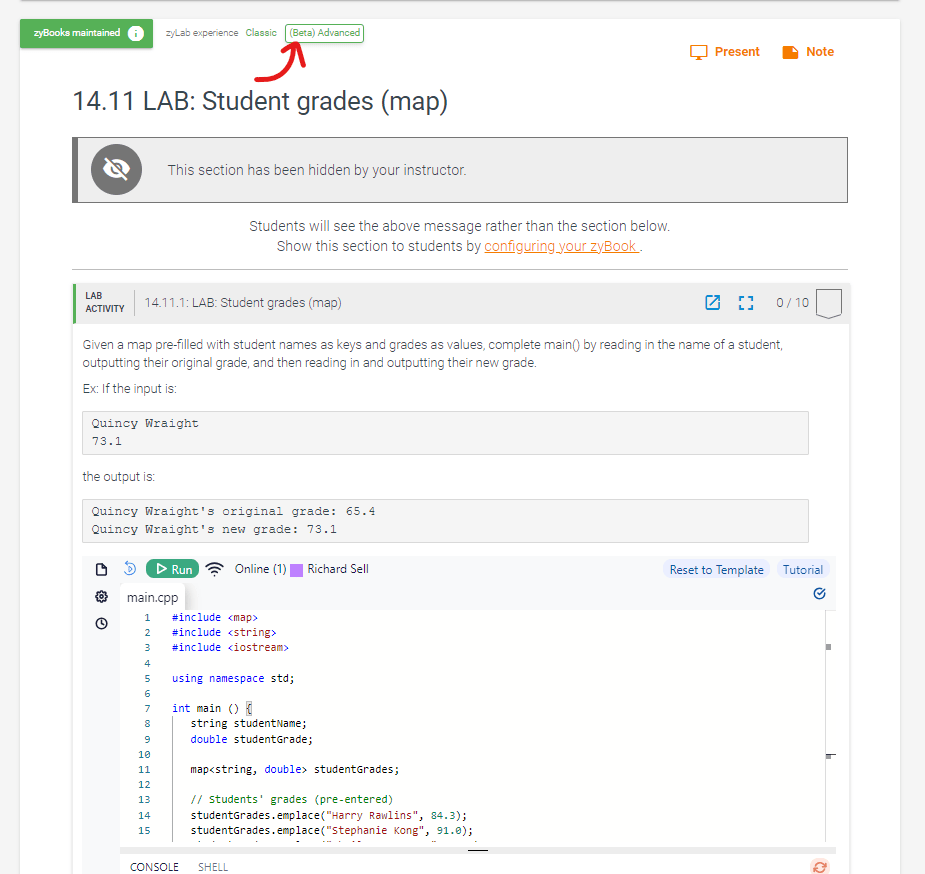Viewport: 925px width, 874px height.
Task: Click the playback history icon beside Run
Action: click(x=130, y=569)
